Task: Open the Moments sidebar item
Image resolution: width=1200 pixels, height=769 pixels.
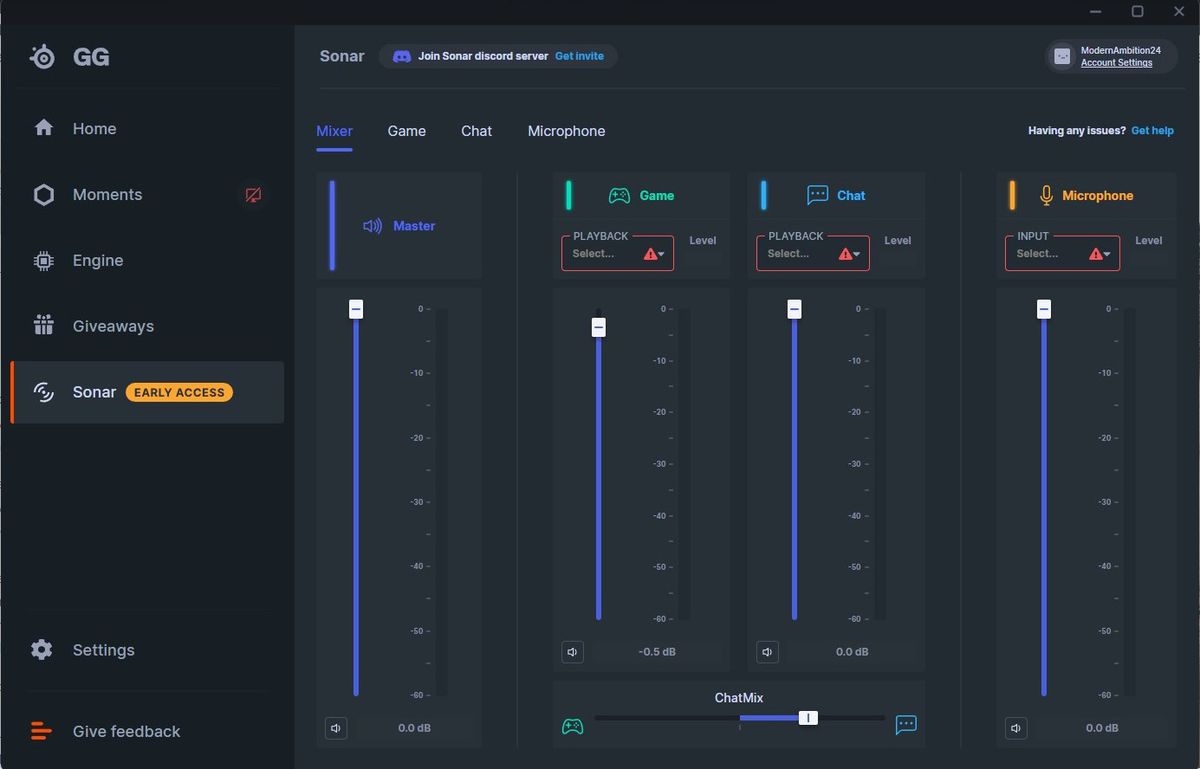Action: click(147, 194)
